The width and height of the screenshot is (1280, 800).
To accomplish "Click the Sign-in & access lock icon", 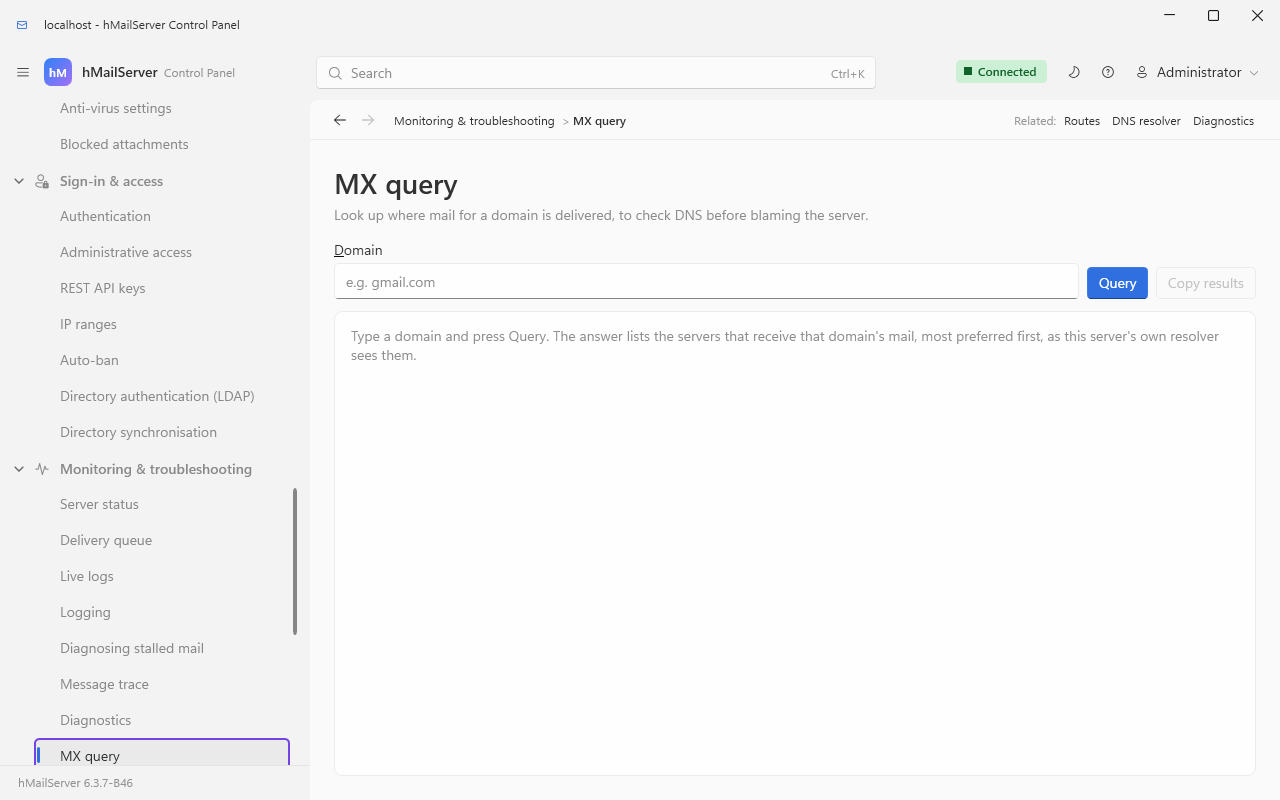I will (x=42, y=181).
